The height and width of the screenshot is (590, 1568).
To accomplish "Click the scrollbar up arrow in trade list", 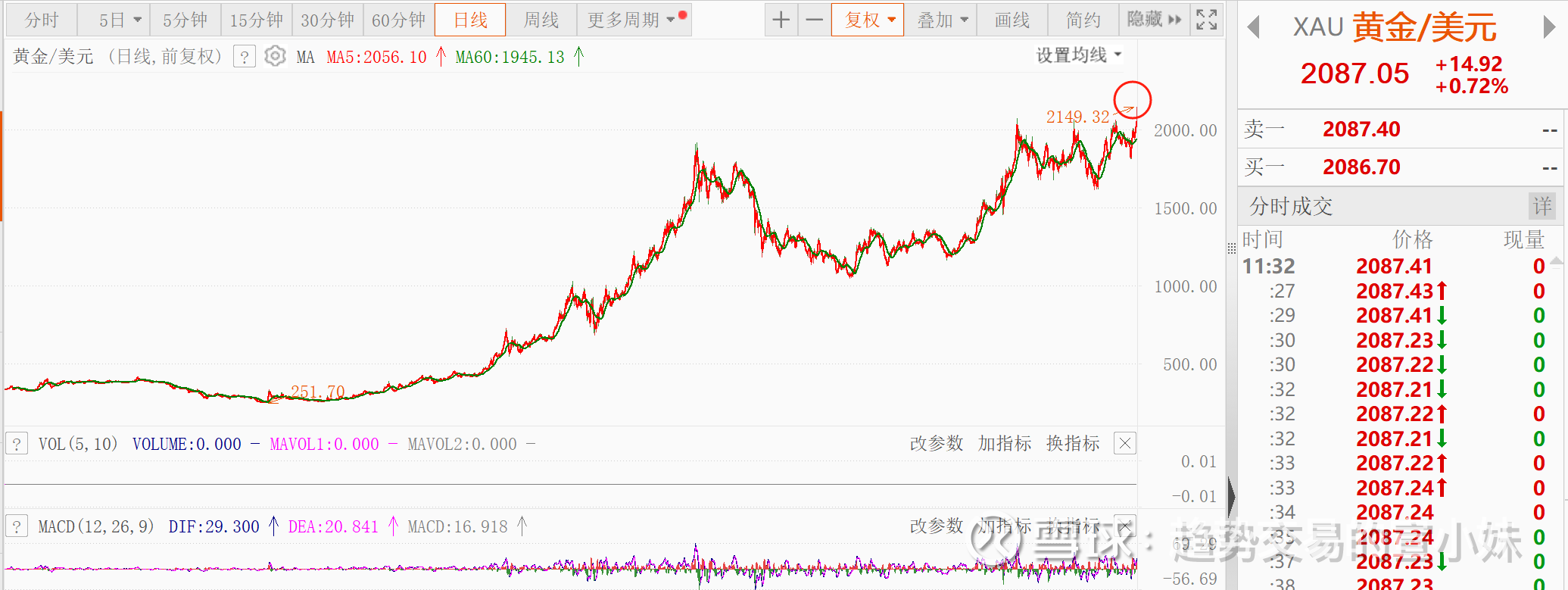I will tap(1557, 261).
